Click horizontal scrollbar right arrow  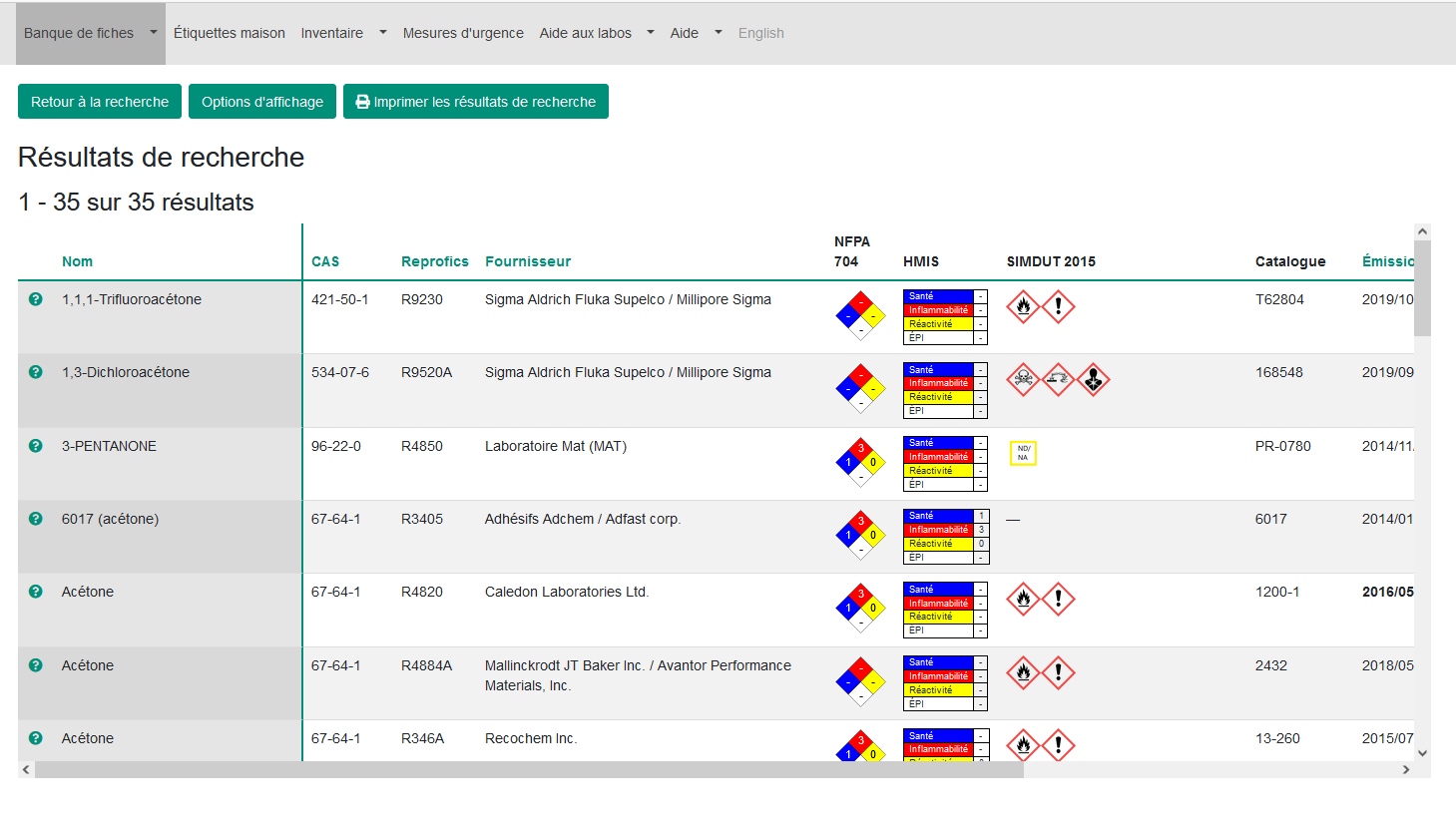point(1406,769)
